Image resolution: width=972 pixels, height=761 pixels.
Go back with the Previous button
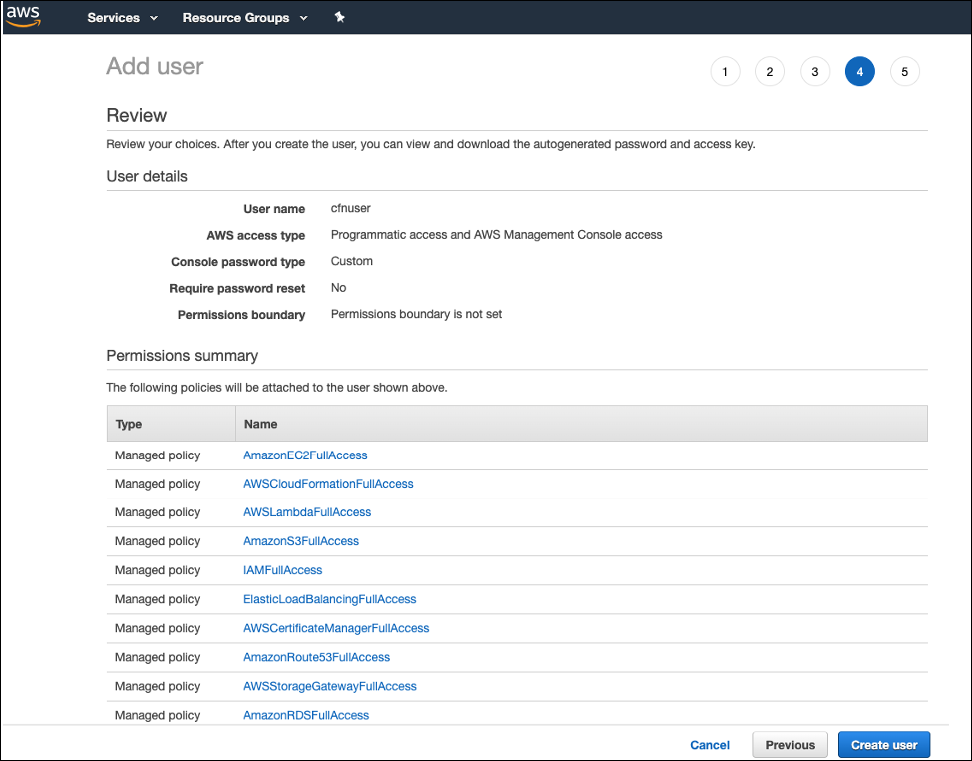click(x=790, y=745)
